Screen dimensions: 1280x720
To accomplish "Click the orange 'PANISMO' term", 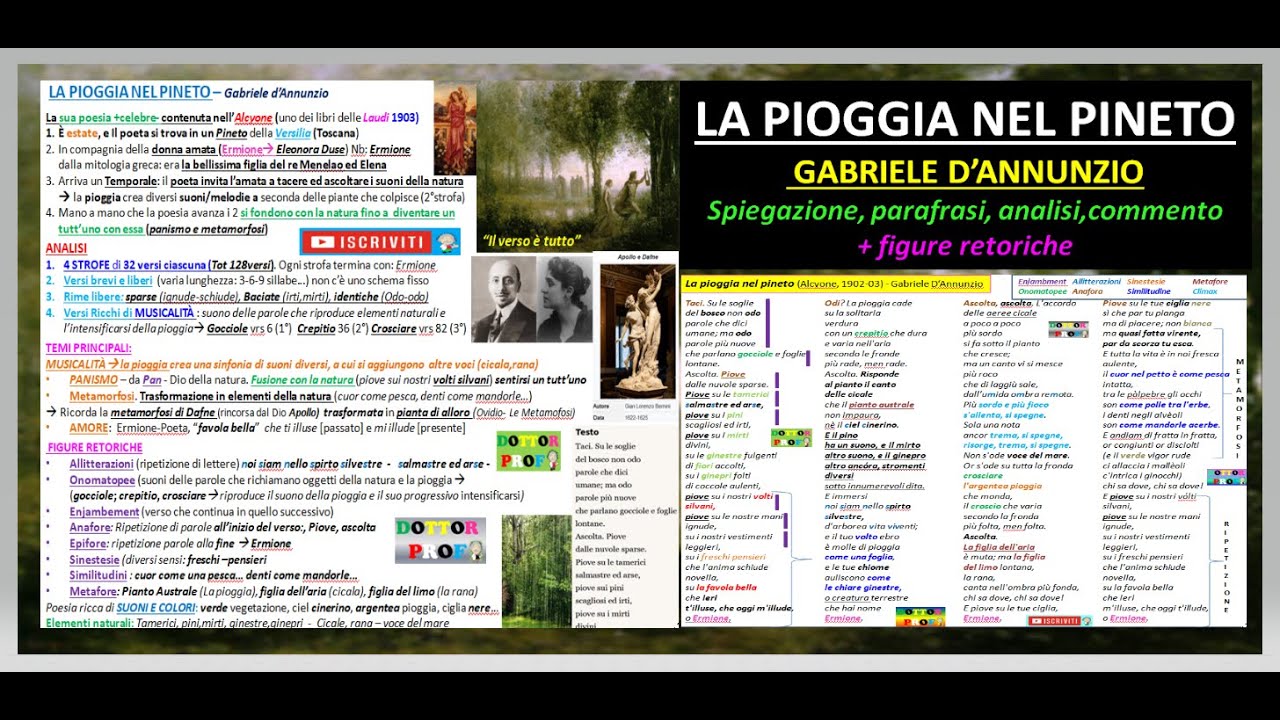I will [x=93, y=380].
